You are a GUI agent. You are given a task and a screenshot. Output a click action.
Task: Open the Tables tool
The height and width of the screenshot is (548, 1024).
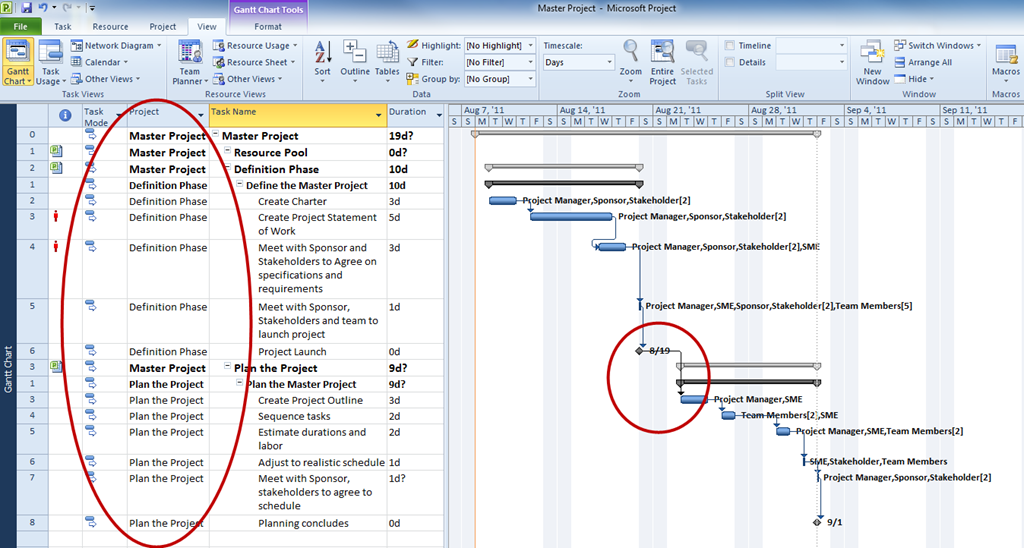click(x=387, y=62)
